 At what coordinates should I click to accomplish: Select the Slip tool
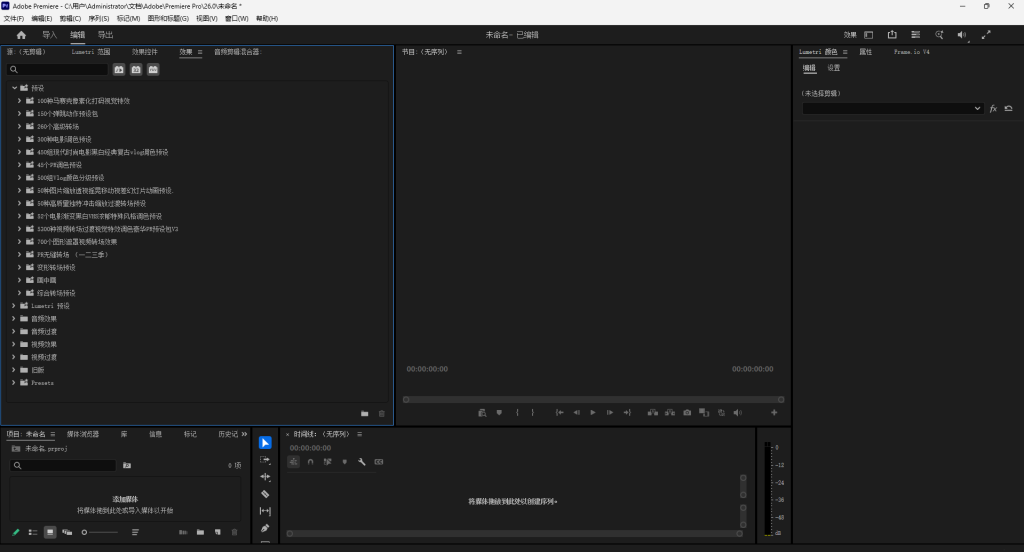pyautogui.click(x=265, y=511)
